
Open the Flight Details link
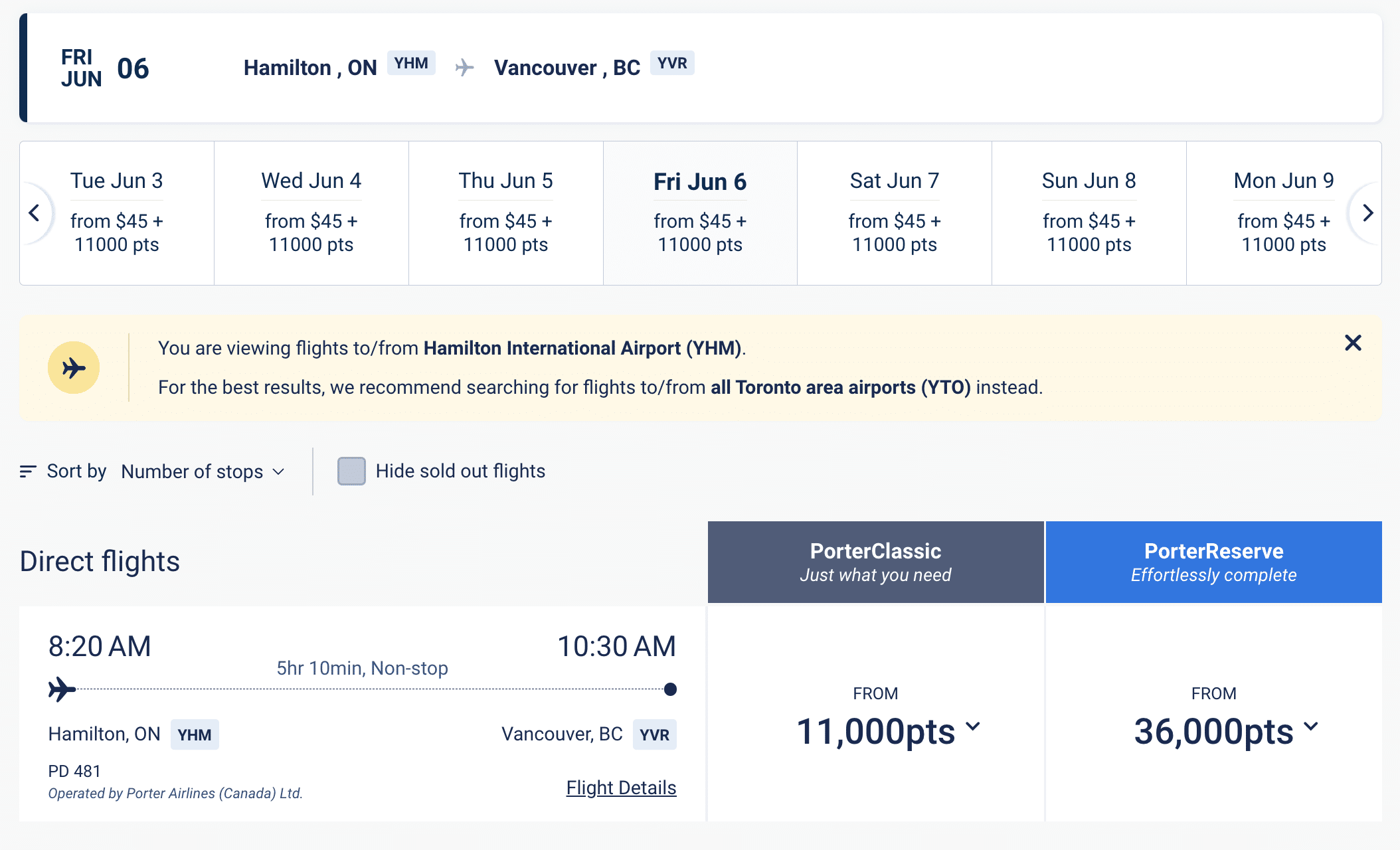621,788
